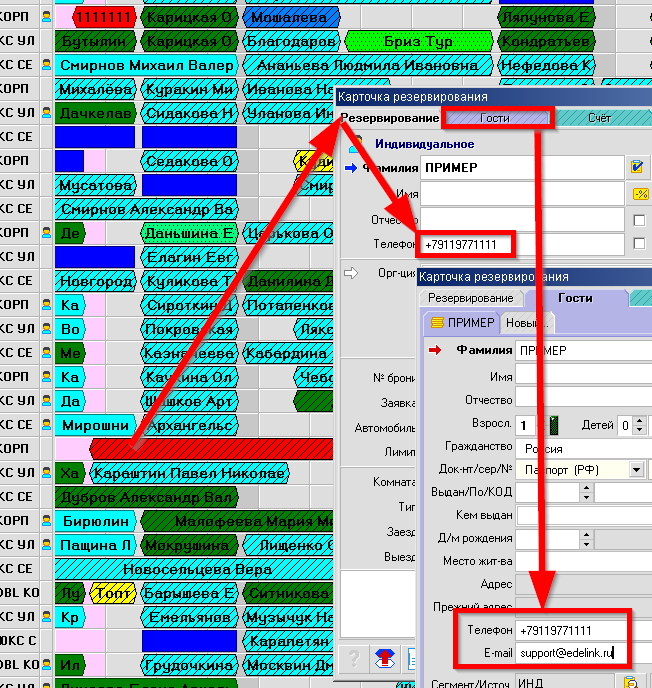This screenshot has width=652, height=688.
Task: Click the lookup icon beside Сегмент/Источ ИНД
Action: pos(631,682)
